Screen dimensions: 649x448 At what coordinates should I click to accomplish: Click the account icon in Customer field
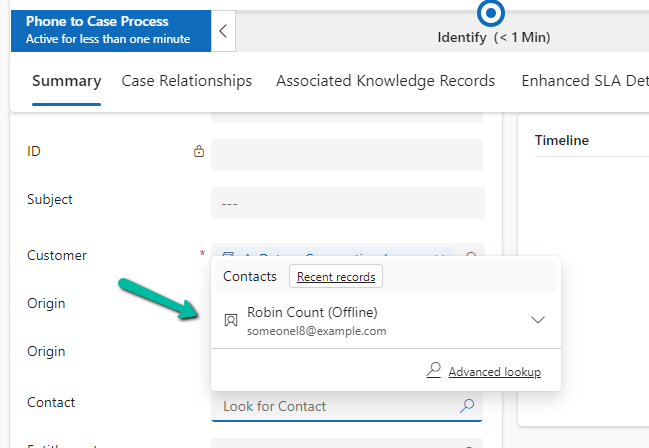(228, 255)
